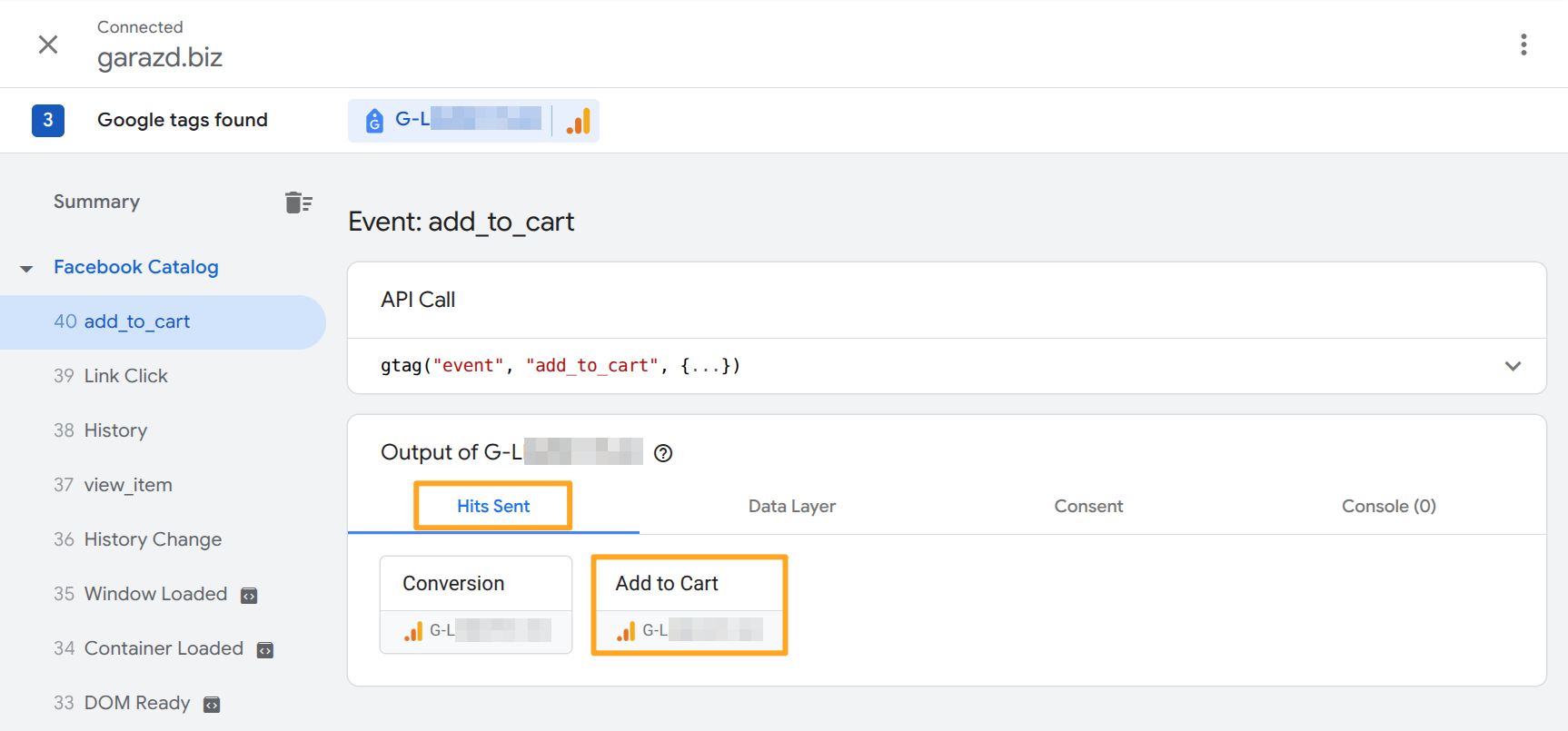Open the Conversion hit card

476,604
